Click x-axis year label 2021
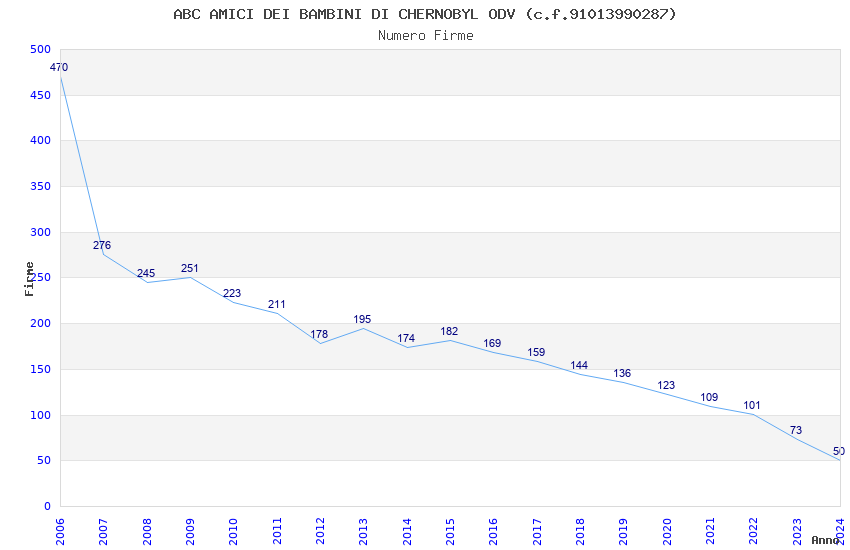 [x=710, y=532]
